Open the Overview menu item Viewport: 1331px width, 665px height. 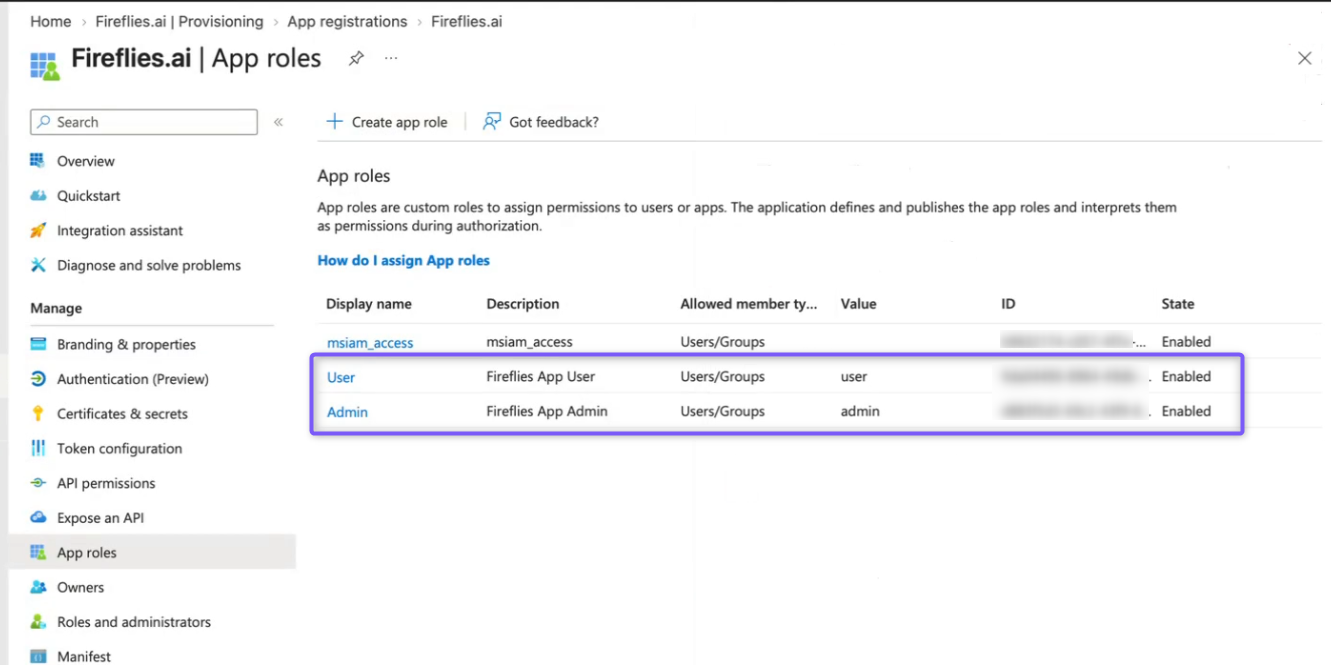point(86,161)
